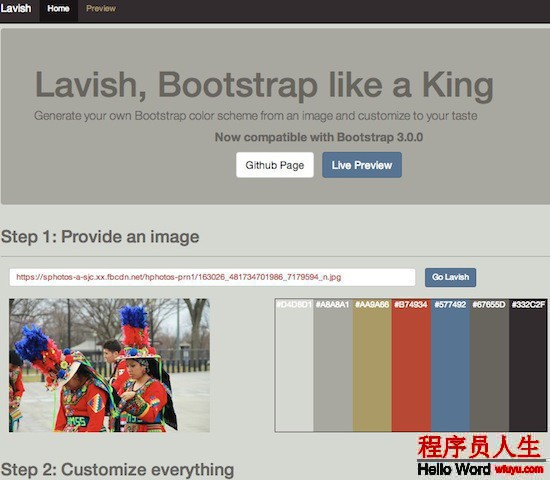Switch to the Preview nav tab
The width and height of the screenshot is (550, 480).
click(x=101, y=9)
